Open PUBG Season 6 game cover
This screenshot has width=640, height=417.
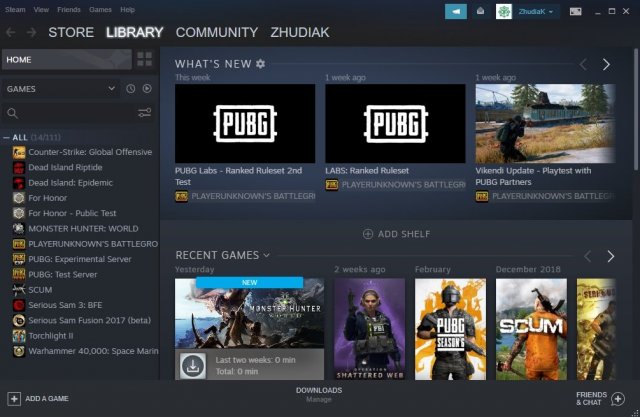tap(450, 329)
